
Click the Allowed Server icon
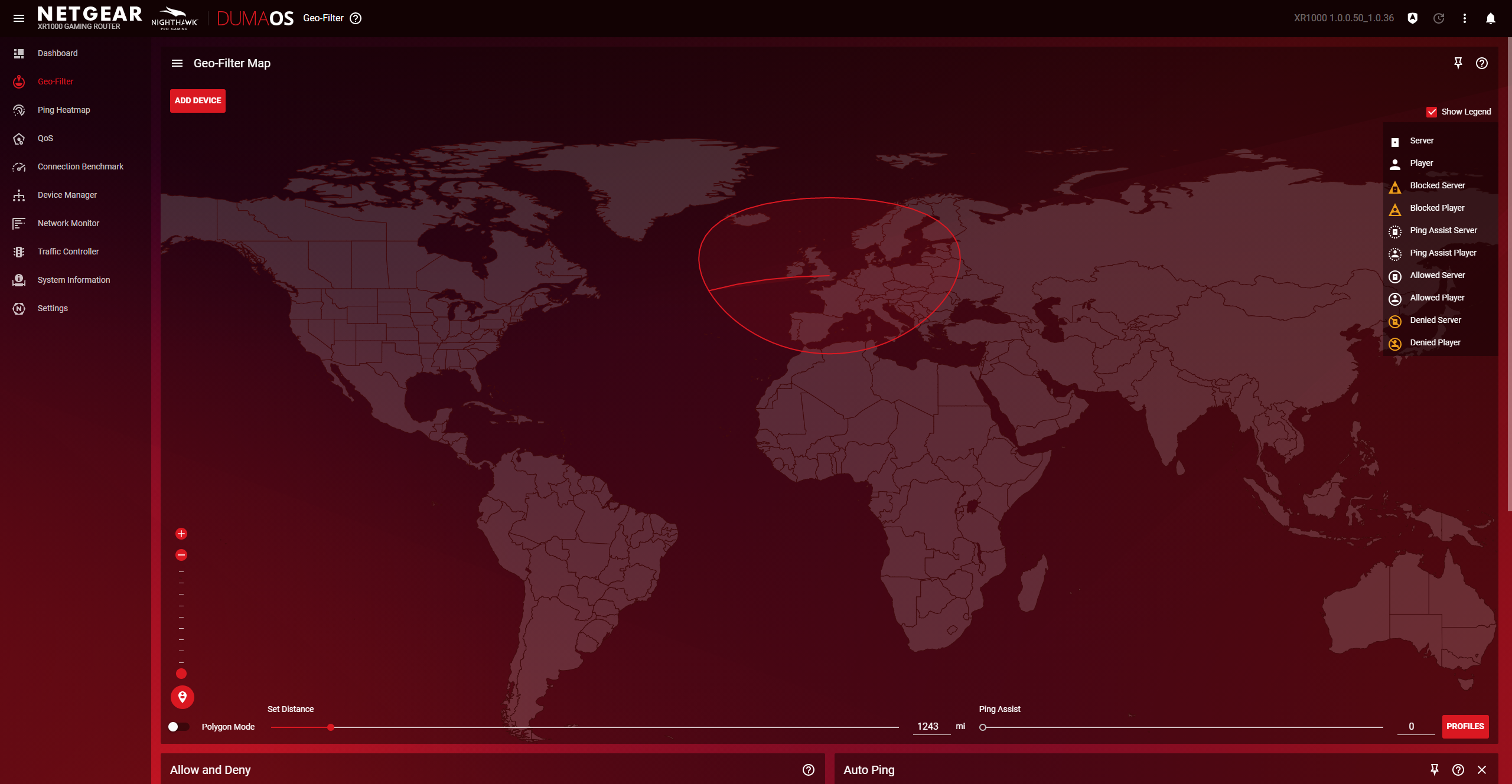click(1395, 275)
